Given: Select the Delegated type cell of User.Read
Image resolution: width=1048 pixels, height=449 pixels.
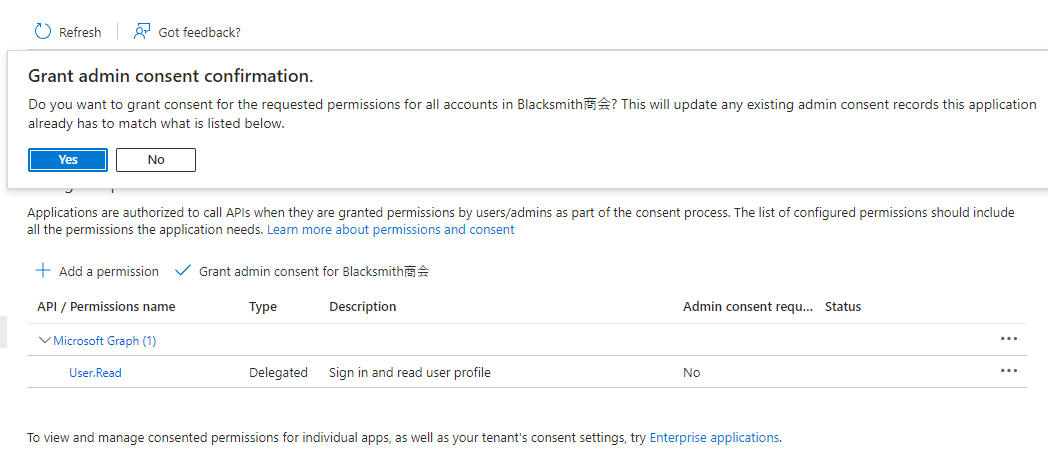Looking at the screenshot, I should click(x=278, y=373).
